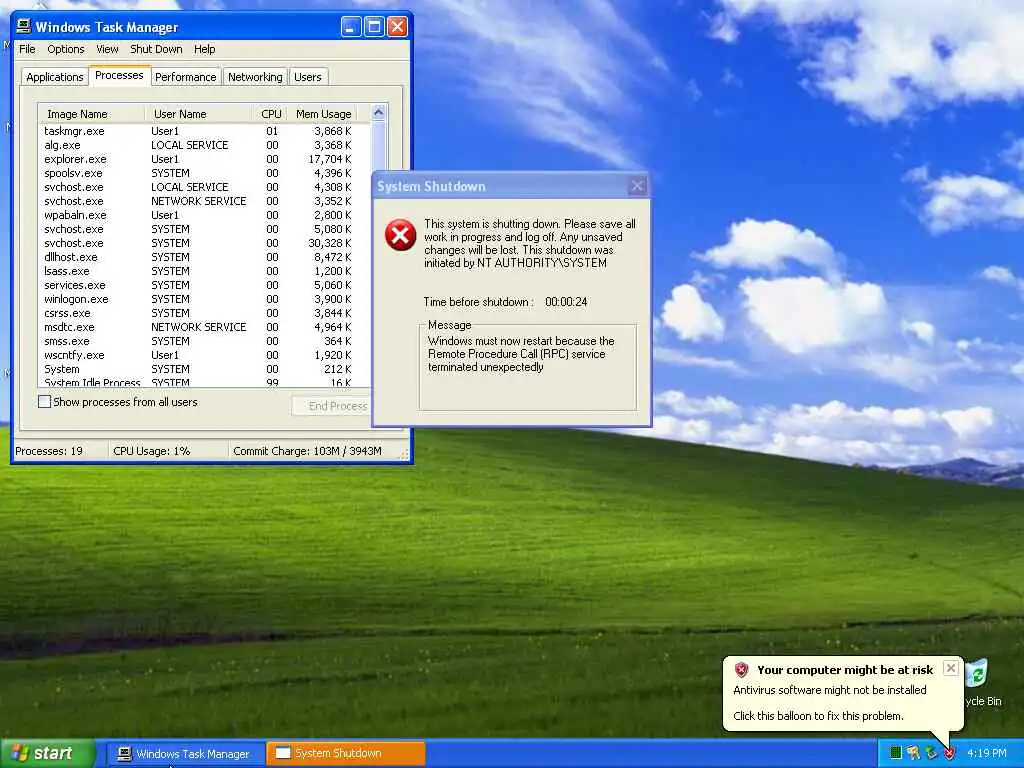Switch to the Applications tab
Viewport: 1024px width, 768px height.
[55, 77]
